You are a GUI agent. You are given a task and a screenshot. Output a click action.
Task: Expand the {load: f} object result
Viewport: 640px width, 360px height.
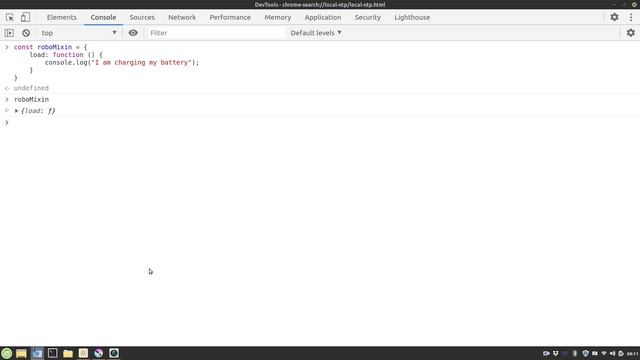(x=17, y=111)
